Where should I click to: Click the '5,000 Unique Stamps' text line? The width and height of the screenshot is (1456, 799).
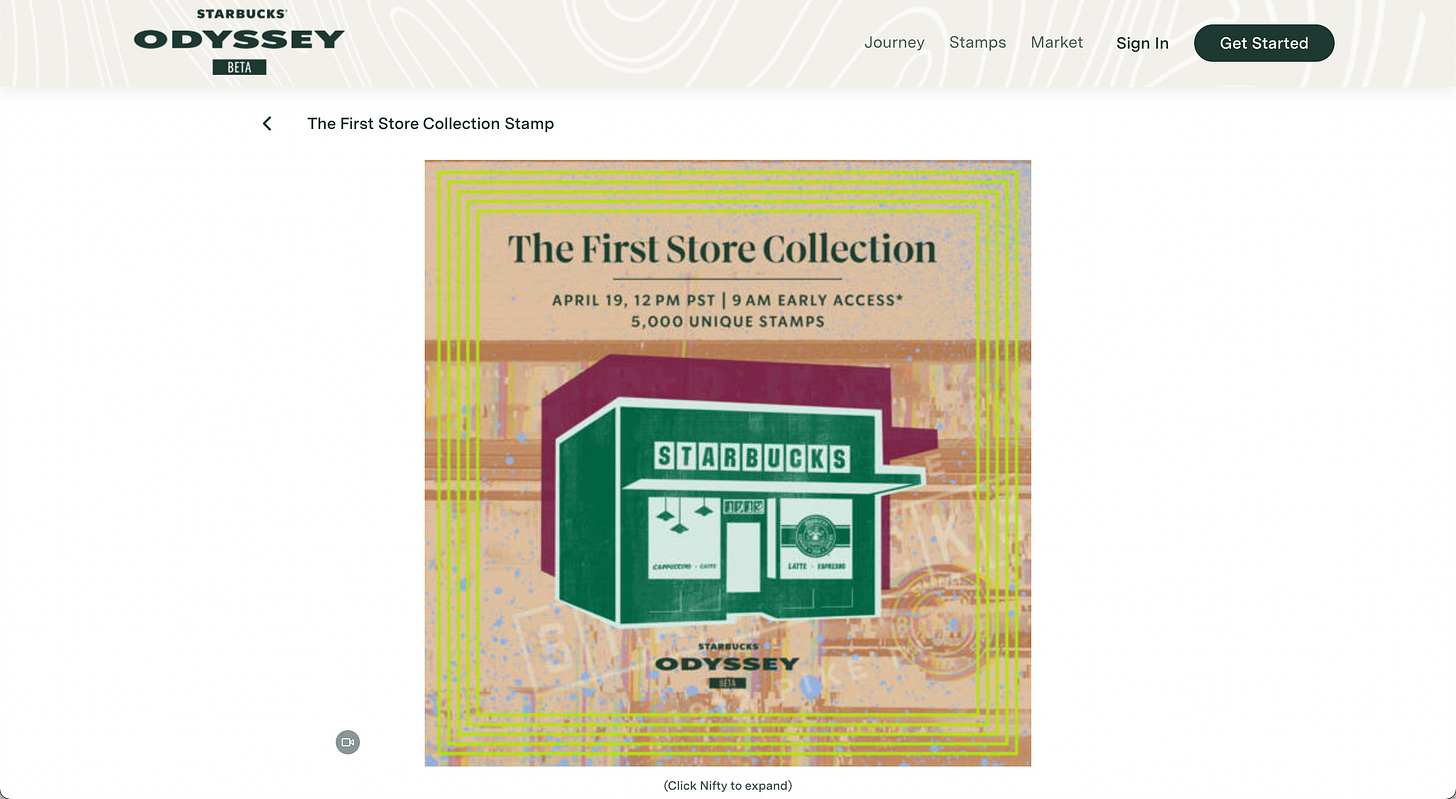point(728,322)
